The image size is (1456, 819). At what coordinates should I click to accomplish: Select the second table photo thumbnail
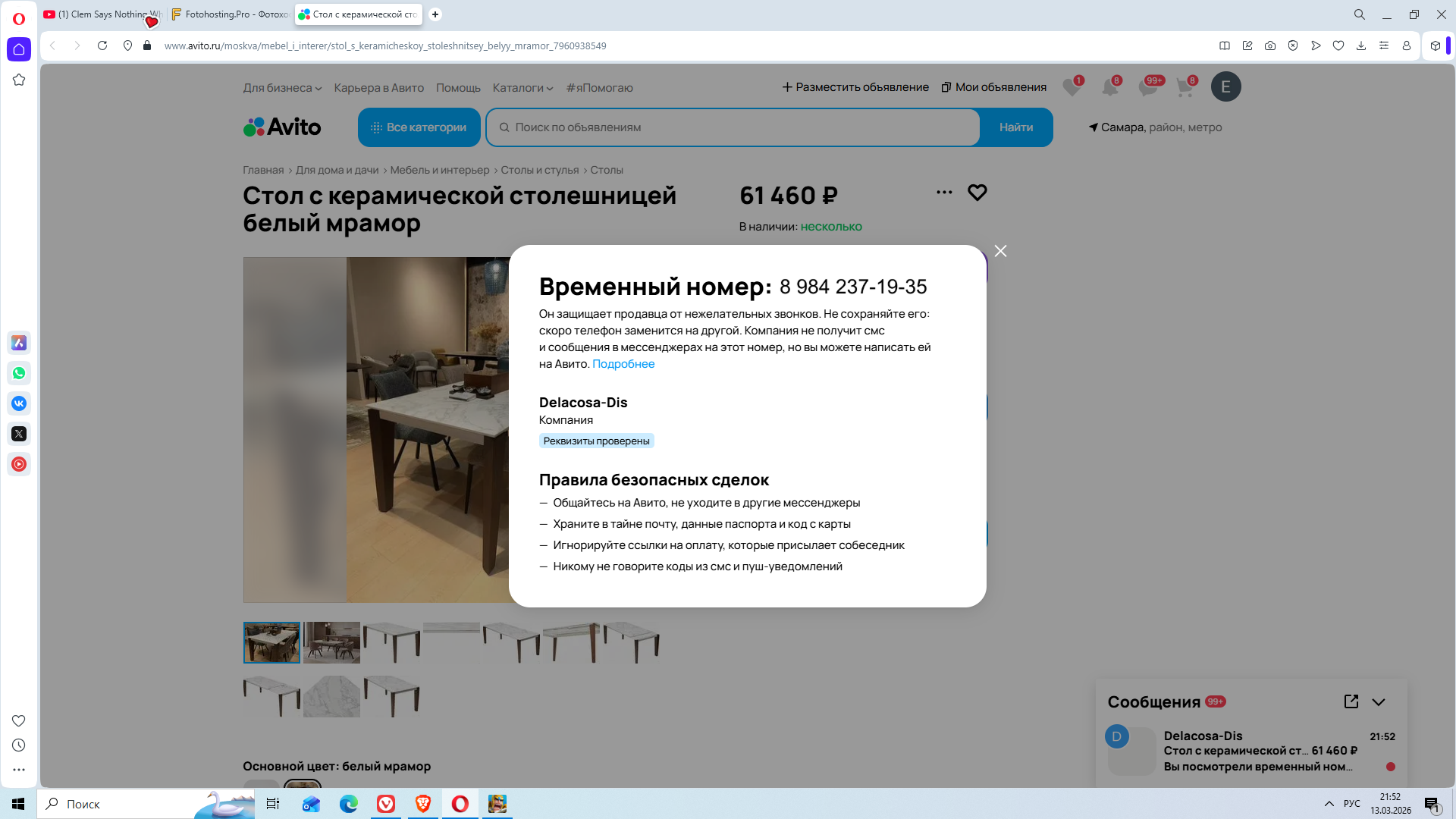[x=331, y=643]
